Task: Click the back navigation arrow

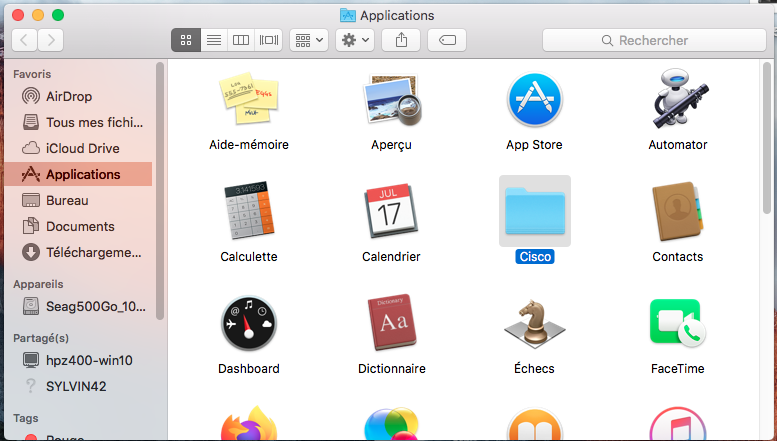Action: tap(24, 40)
